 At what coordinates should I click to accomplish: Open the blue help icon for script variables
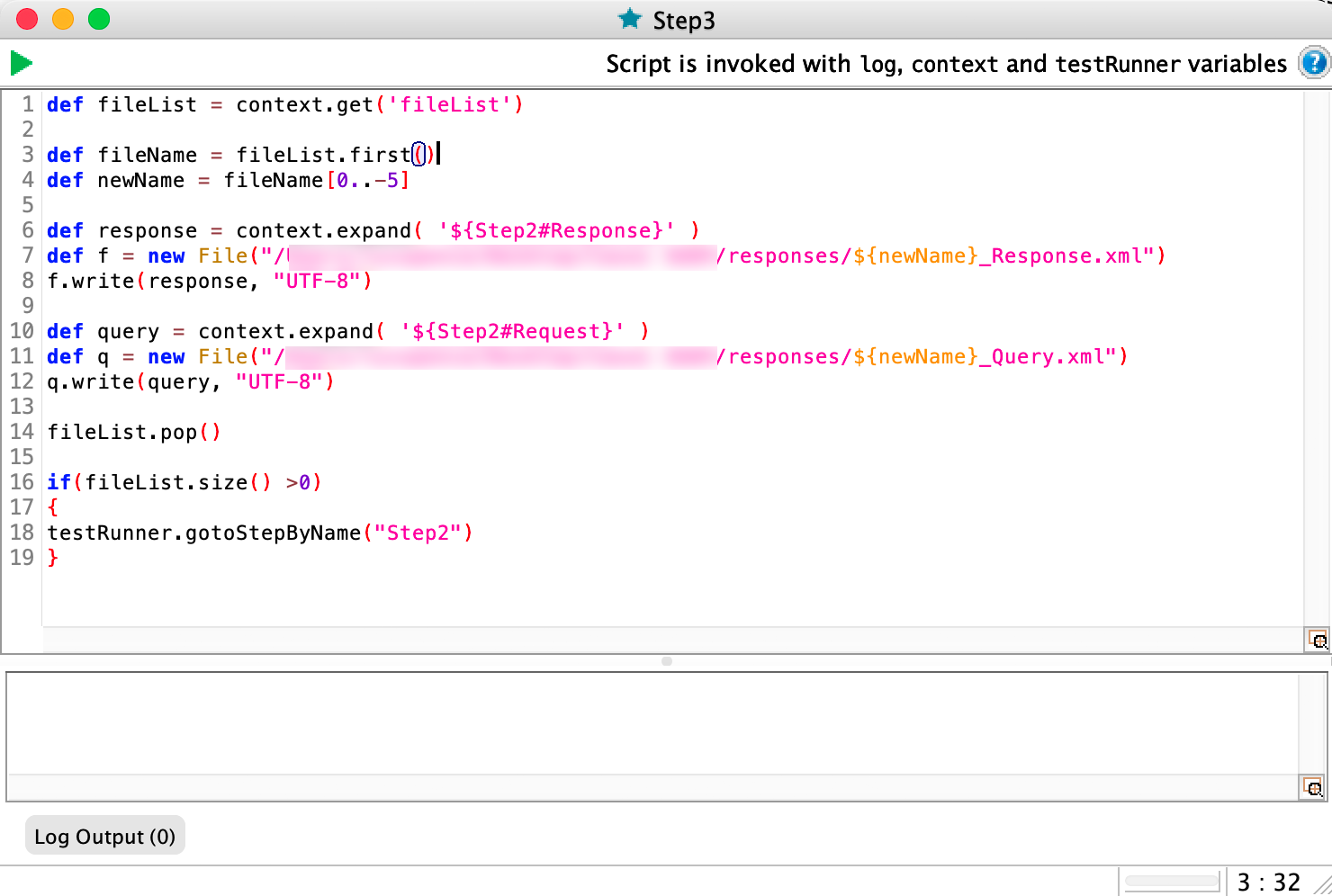(1313, 63)
